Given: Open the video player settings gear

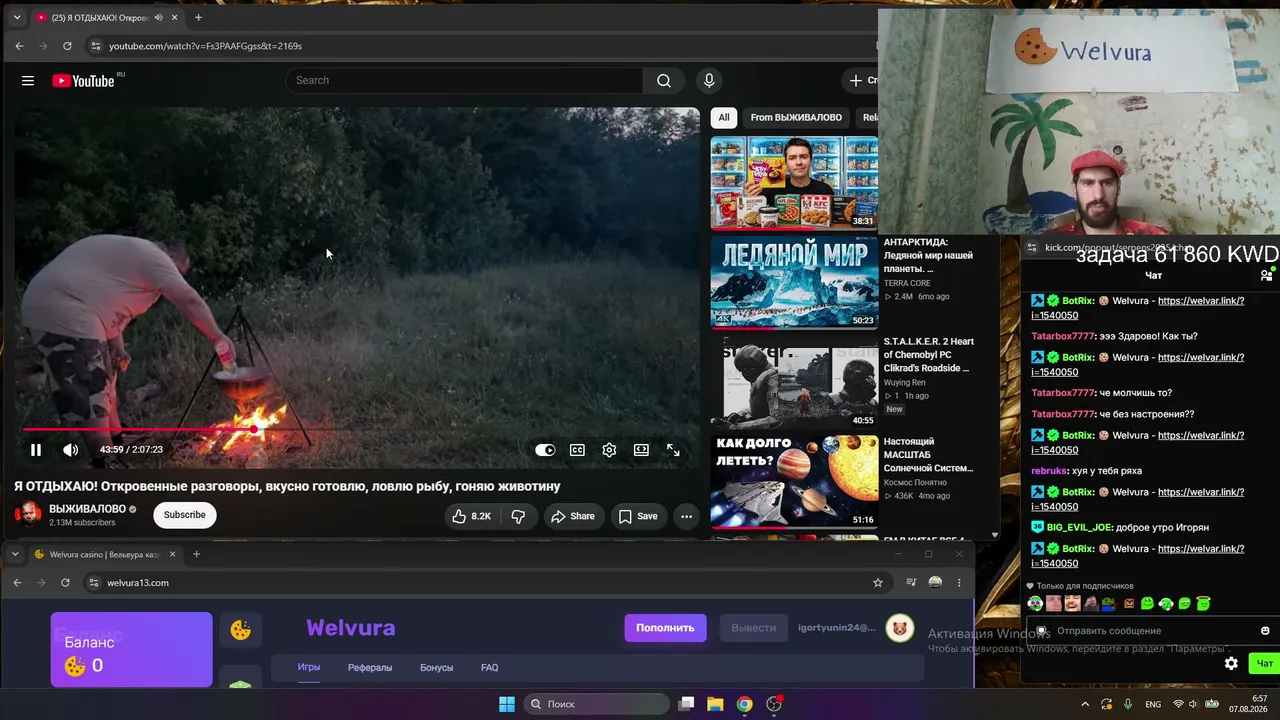Looking at the screenshot, I should (609, 450).
